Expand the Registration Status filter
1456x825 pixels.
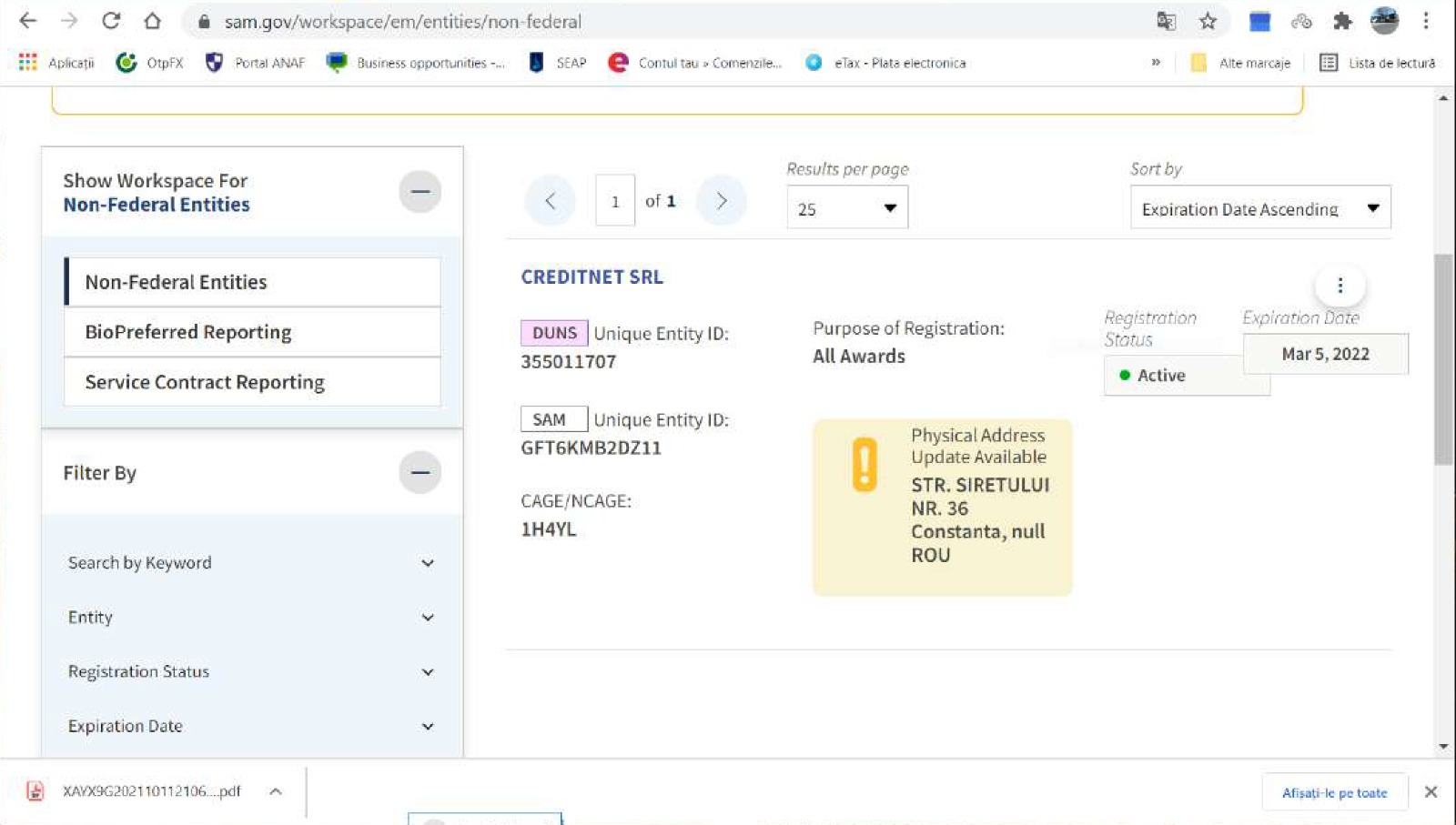(x=251, y=672)
